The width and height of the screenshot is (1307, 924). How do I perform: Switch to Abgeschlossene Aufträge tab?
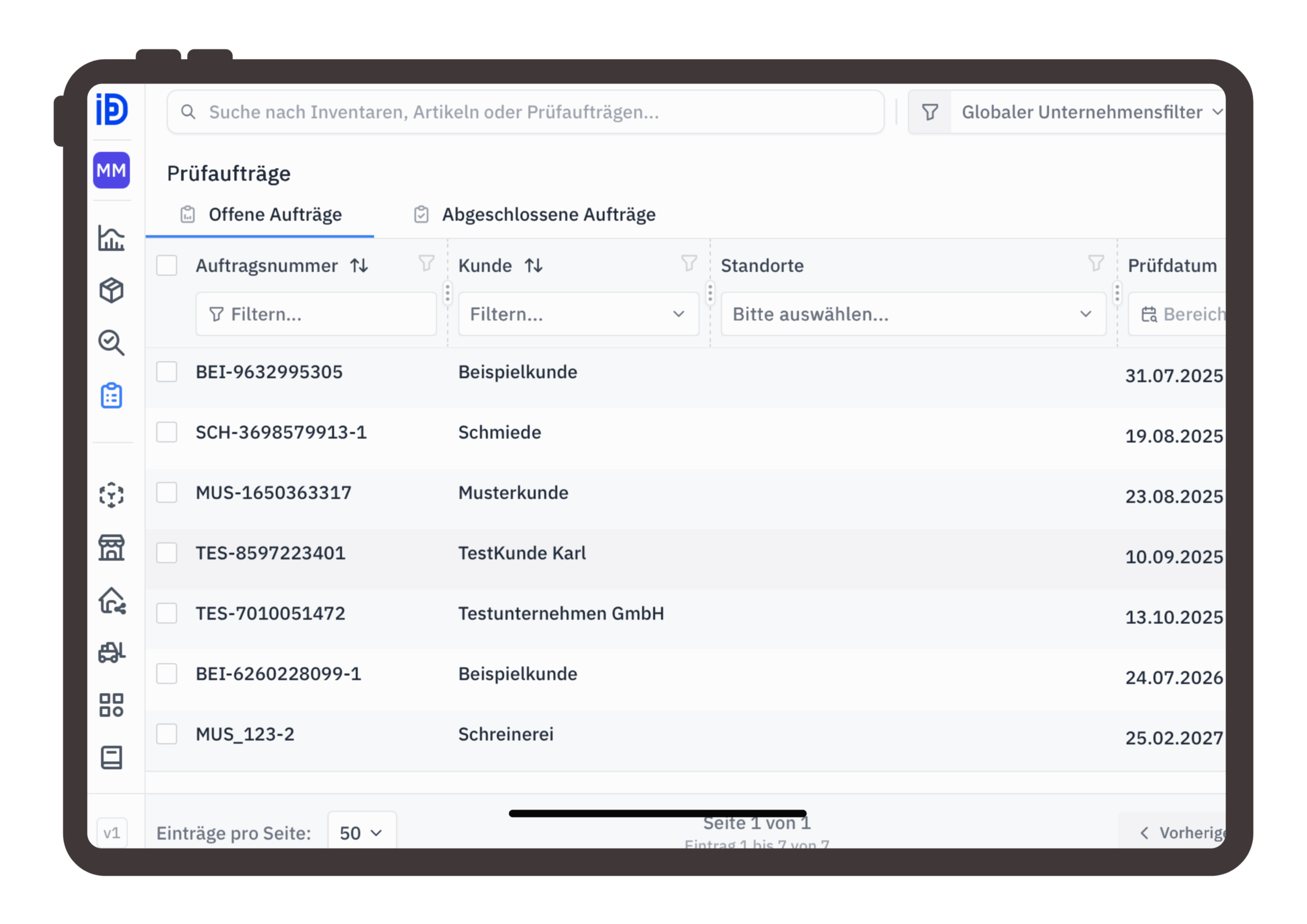(535, 214)
